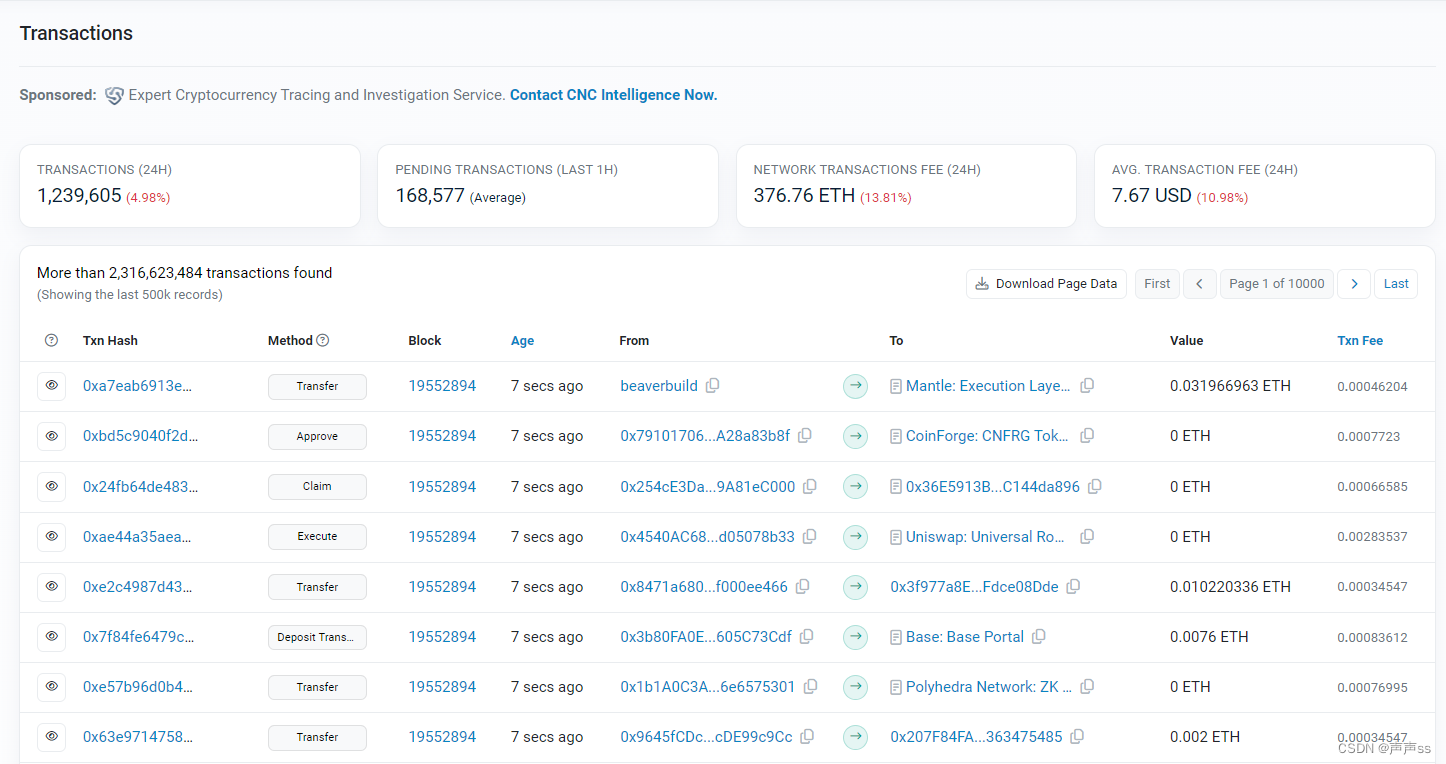Click the Approve method badge

pos(317,436)
